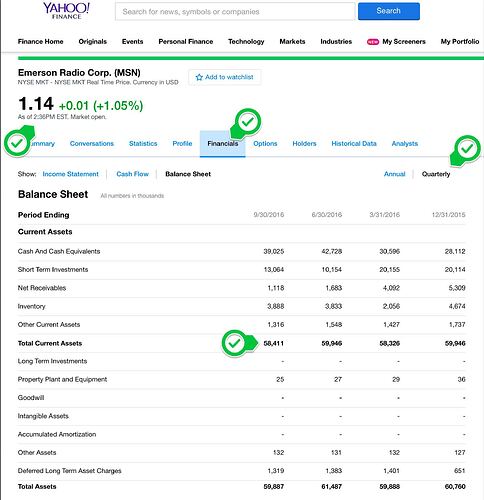This screenshot has width=484, height=500.
Task: Click the Inventory row label
Action: [31, 306]
